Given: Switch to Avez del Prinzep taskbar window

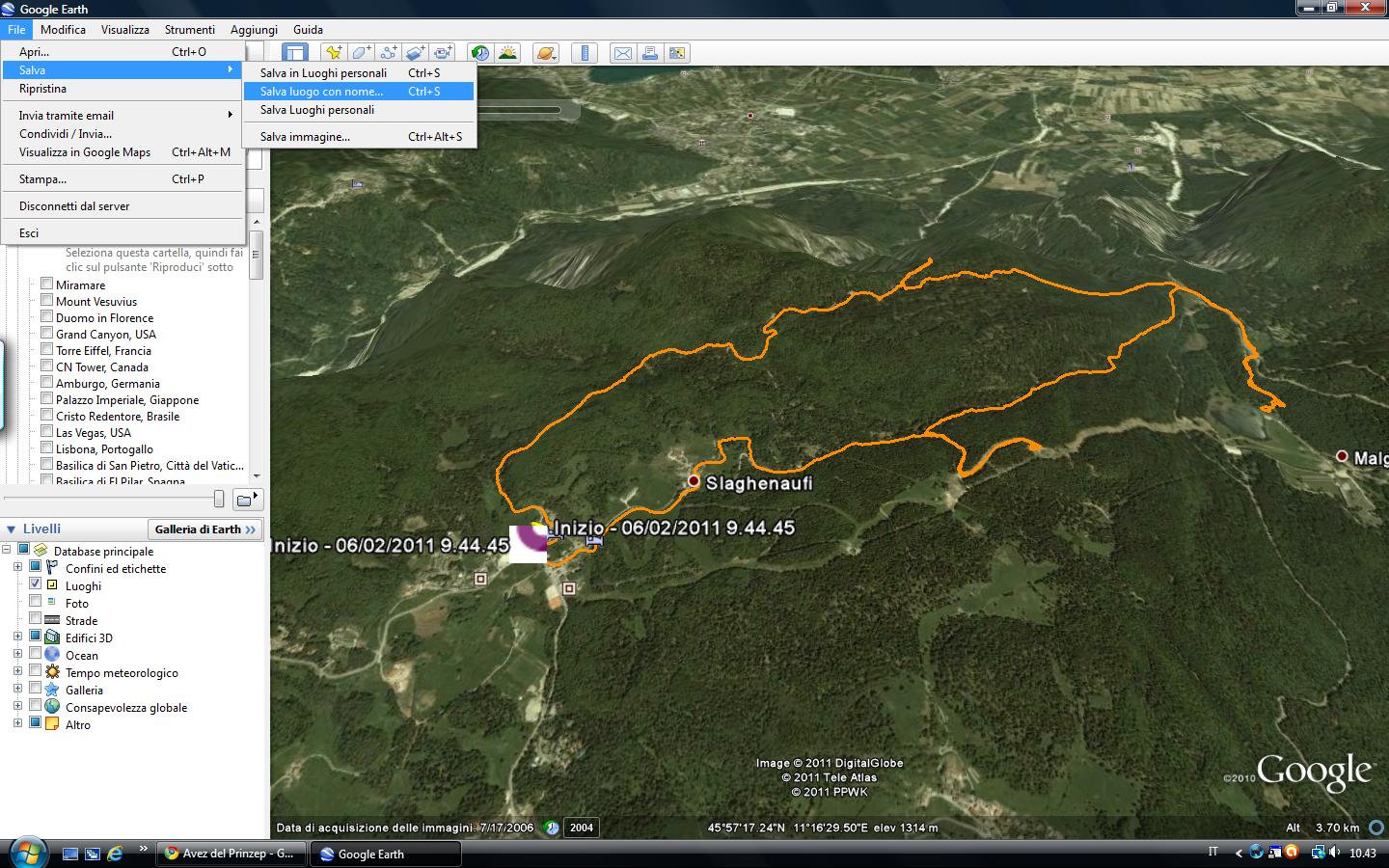Looking at the screenshot, I should pos(231,854).
